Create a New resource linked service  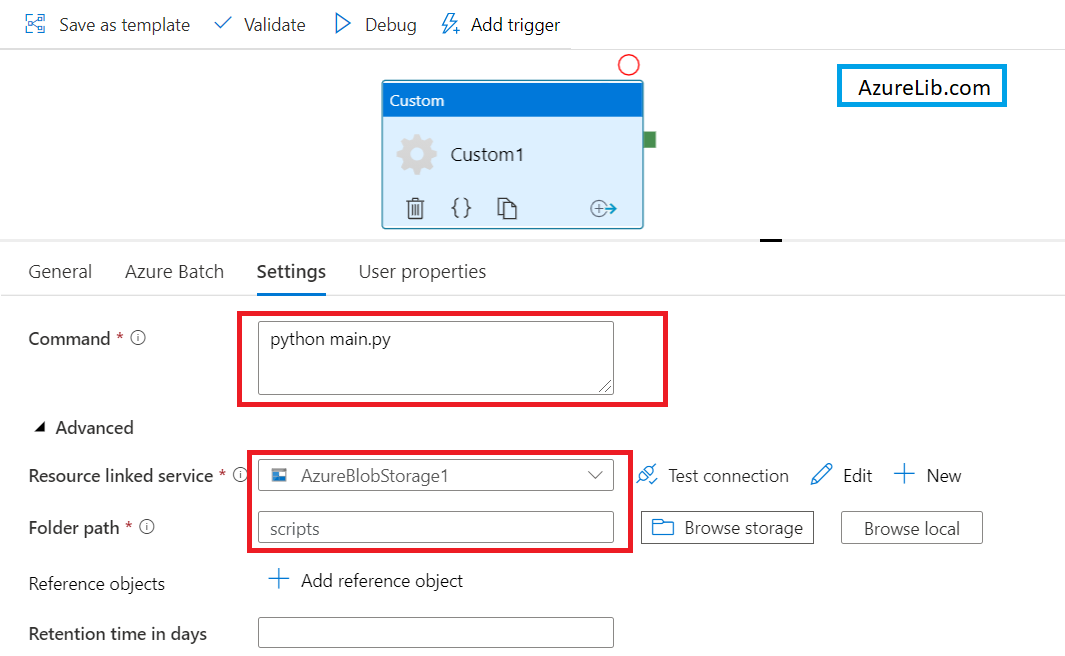pos(927,475)
